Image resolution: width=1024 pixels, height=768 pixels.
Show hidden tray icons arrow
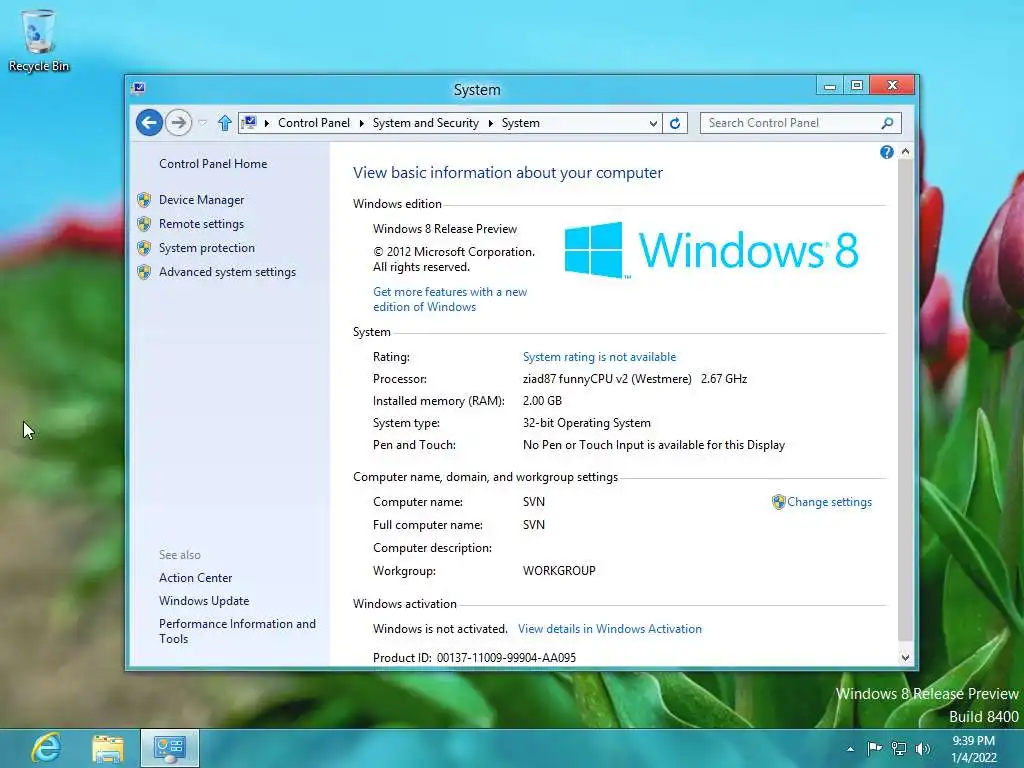(850, 749)
